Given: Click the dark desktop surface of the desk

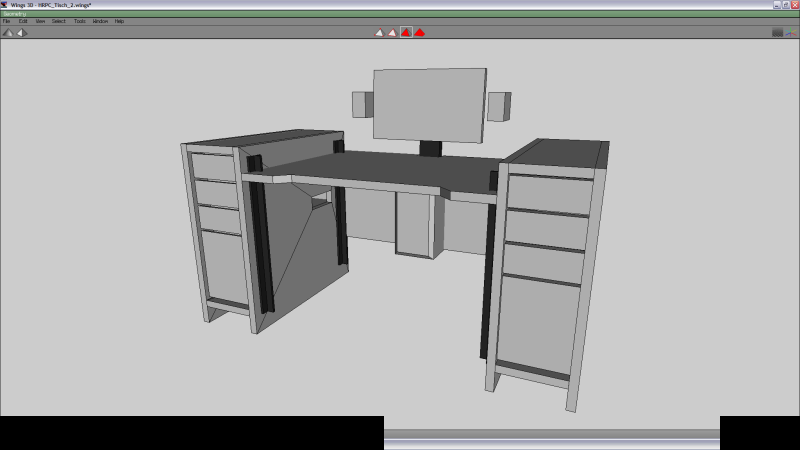Looking at the screenshot, I should 400,168.
